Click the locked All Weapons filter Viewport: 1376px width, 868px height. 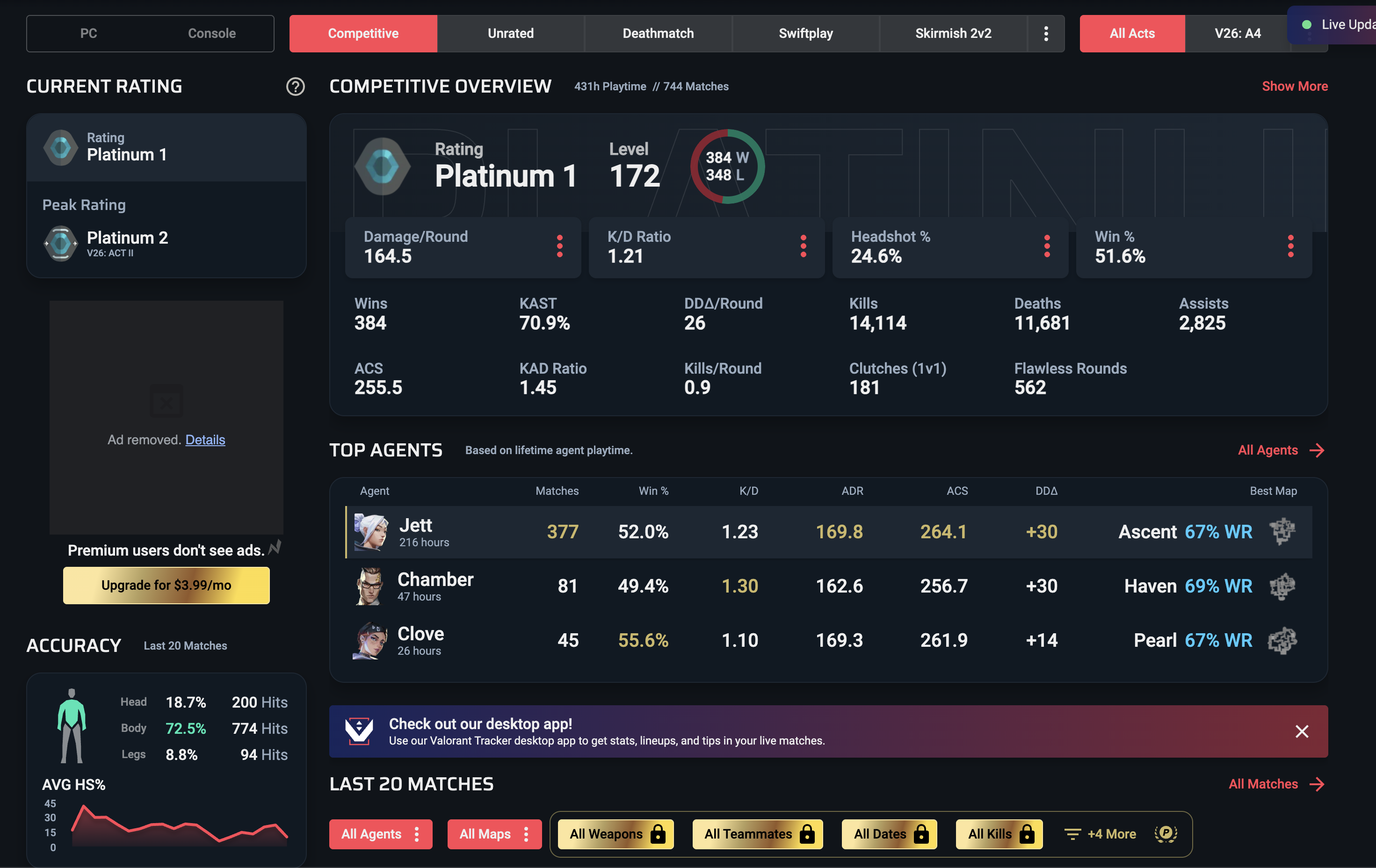click(616, 834)
